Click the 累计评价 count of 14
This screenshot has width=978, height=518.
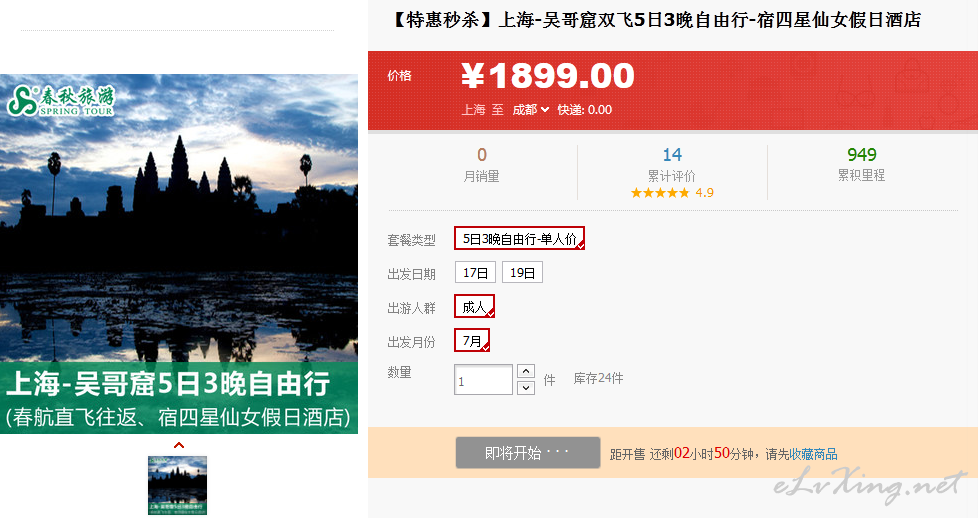tap(672, 155)
